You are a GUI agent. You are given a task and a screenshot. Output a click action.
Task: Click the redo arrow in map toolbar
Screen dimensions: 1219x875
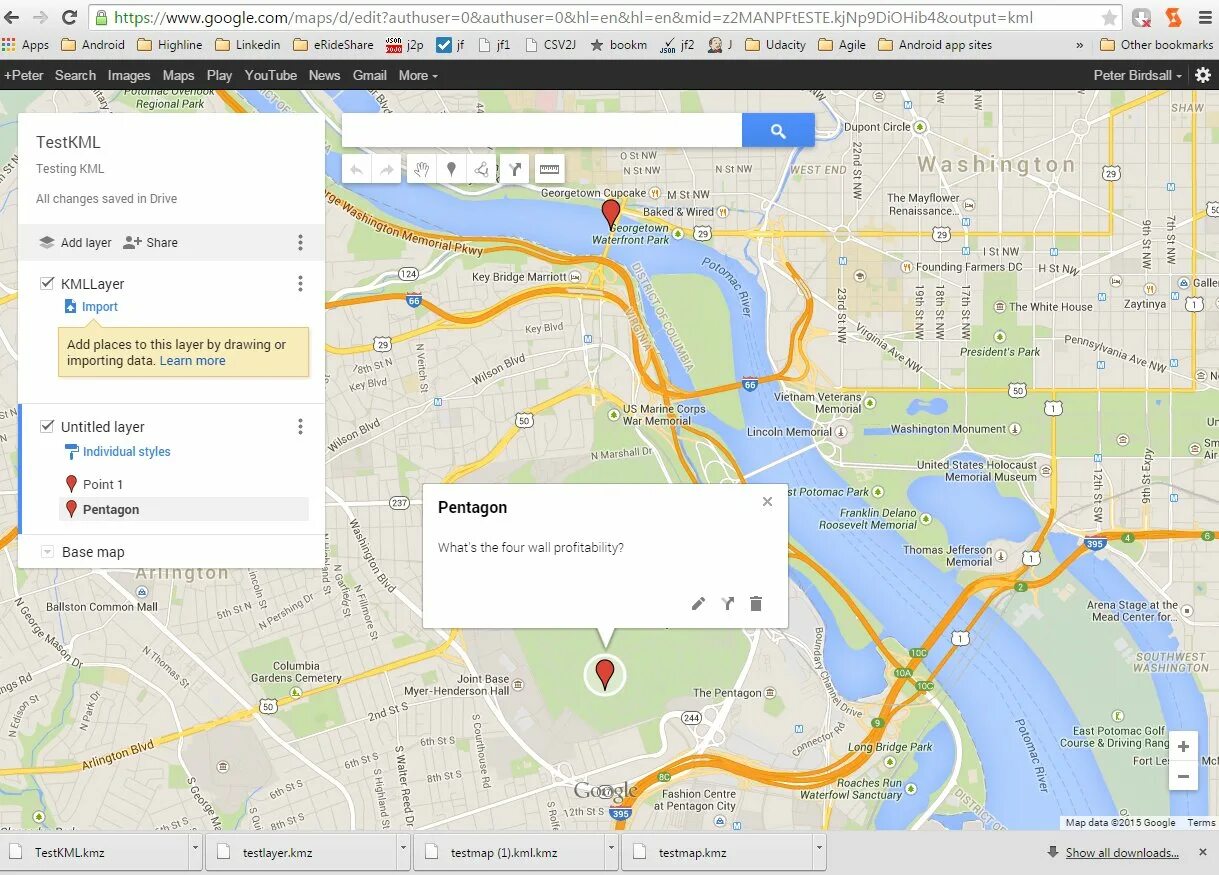(x=386, y=169)
